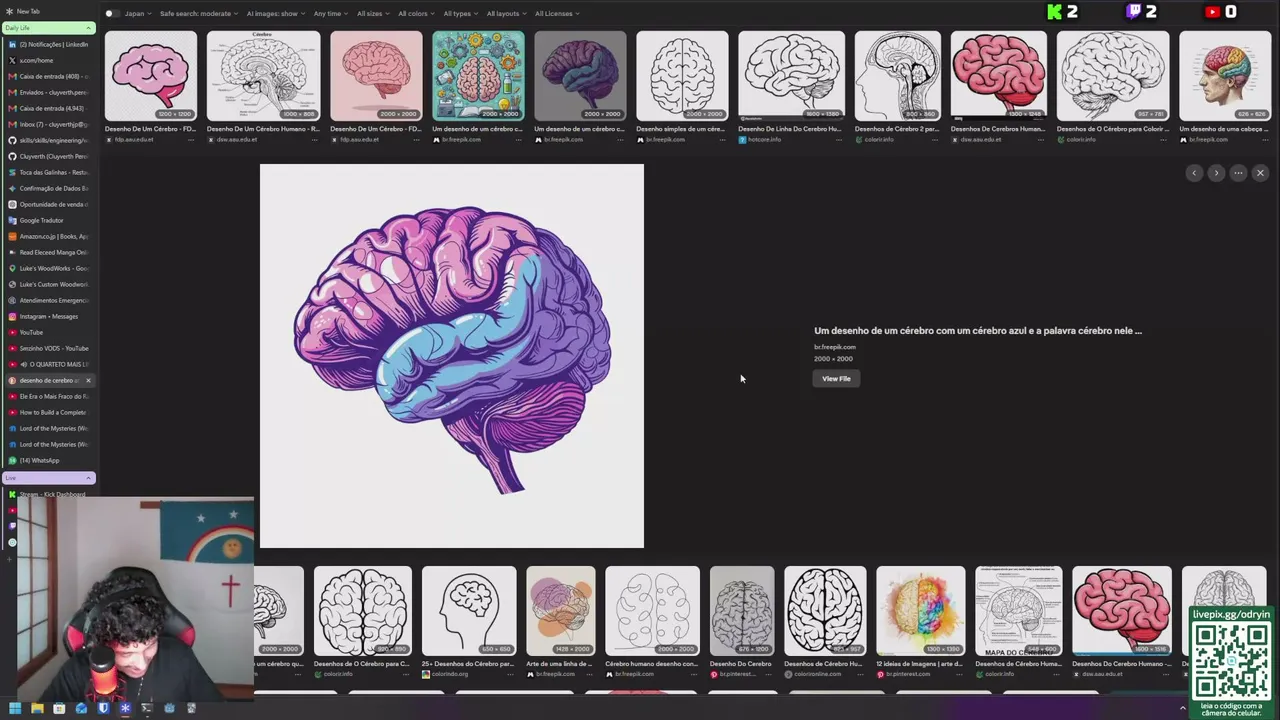1280x720 pixels.
Task: Open the terminal from taskbar
Action: click(x=147, y=709)
